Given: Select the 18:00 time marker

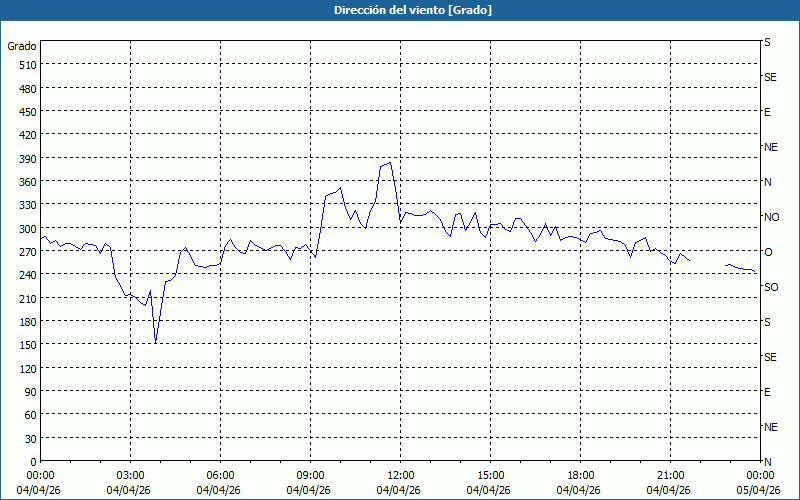Looking at the screenshot, I should pyautogui.click(x=580, y=475).
